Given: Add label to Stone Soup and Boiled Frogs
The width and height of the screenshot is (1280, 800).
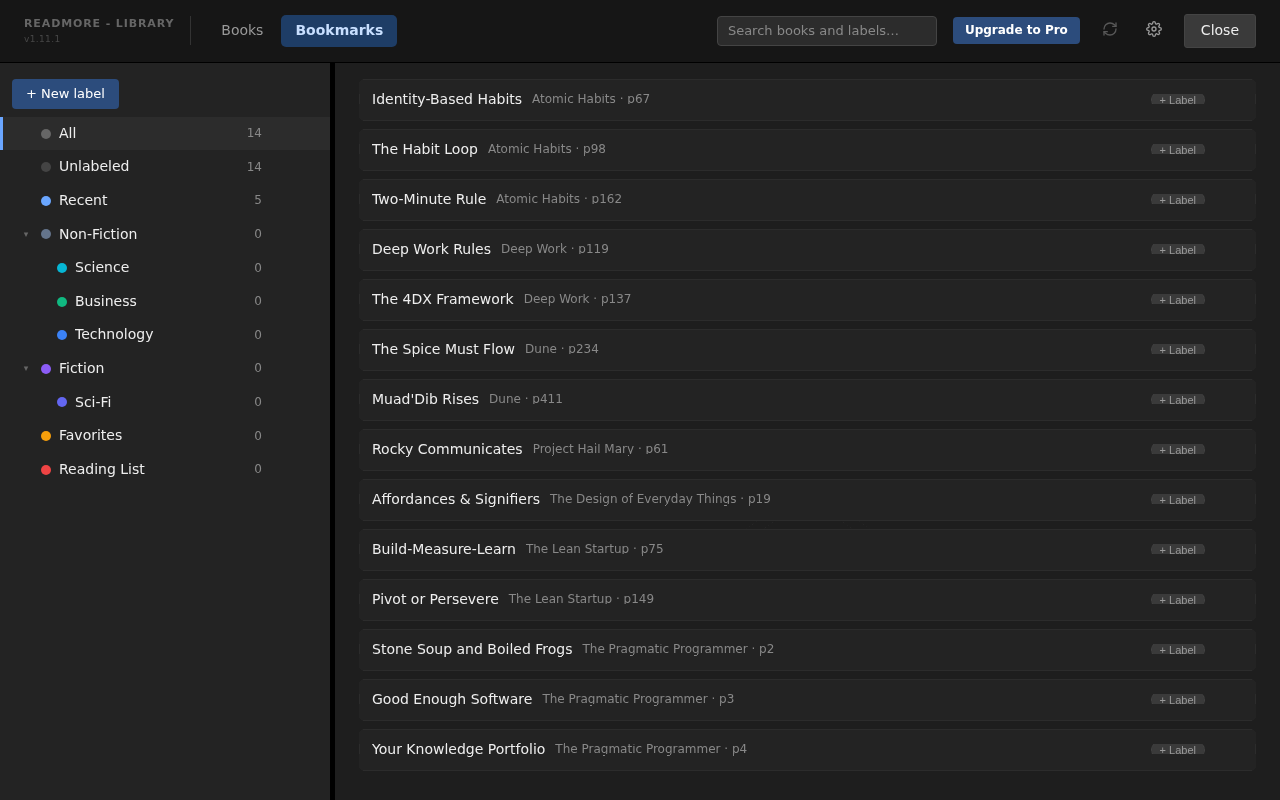Looking at the screenshot, I should [x=1178, y=650].
